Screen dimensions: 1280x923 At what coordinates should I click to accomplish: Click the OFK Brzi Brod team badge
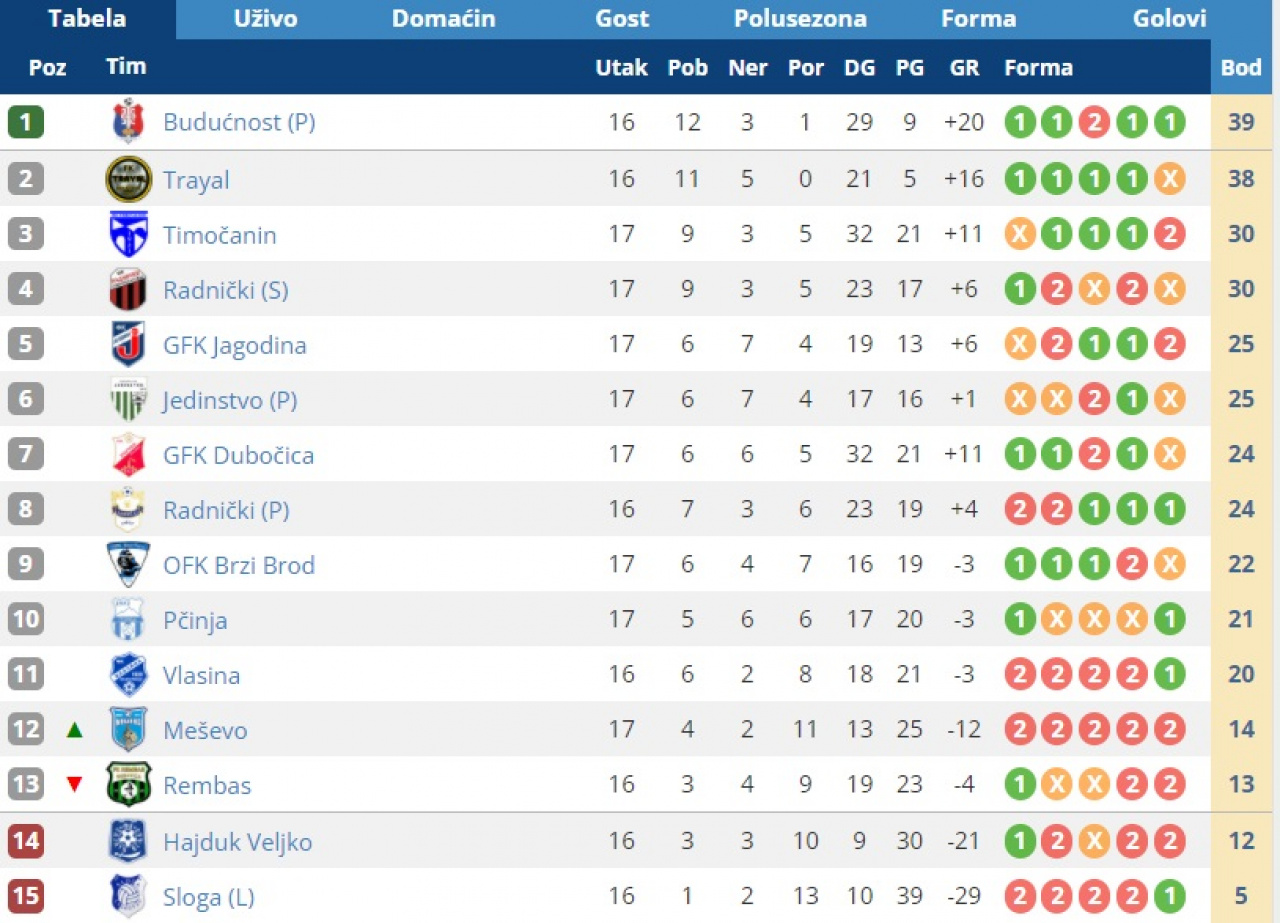[x=128, y=565]
